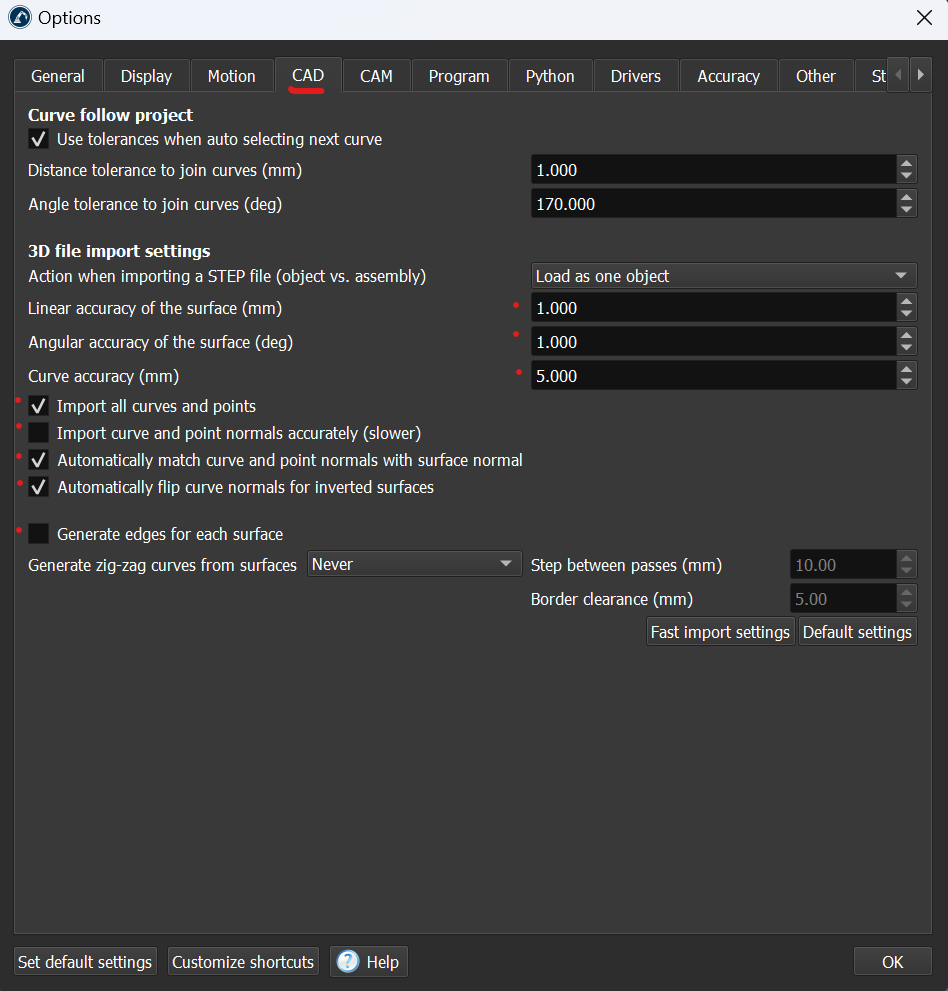Decrease Angular accuracy with down arrow
The height and width of the screenshot is (991, 948).
coord(906,349)
